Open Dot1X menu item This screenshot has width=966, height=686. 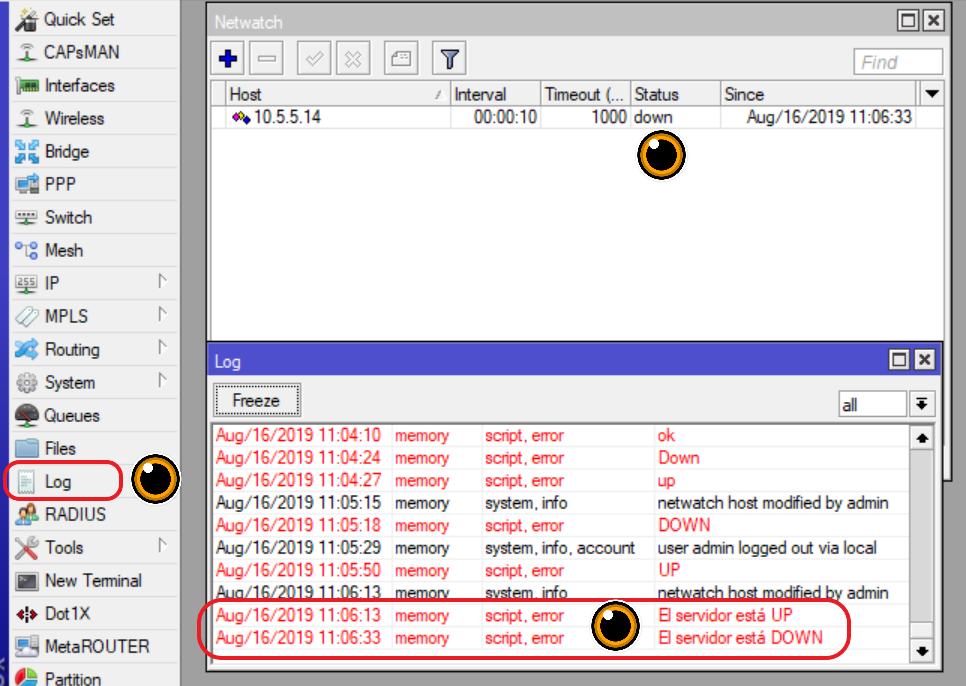(95, 613)
